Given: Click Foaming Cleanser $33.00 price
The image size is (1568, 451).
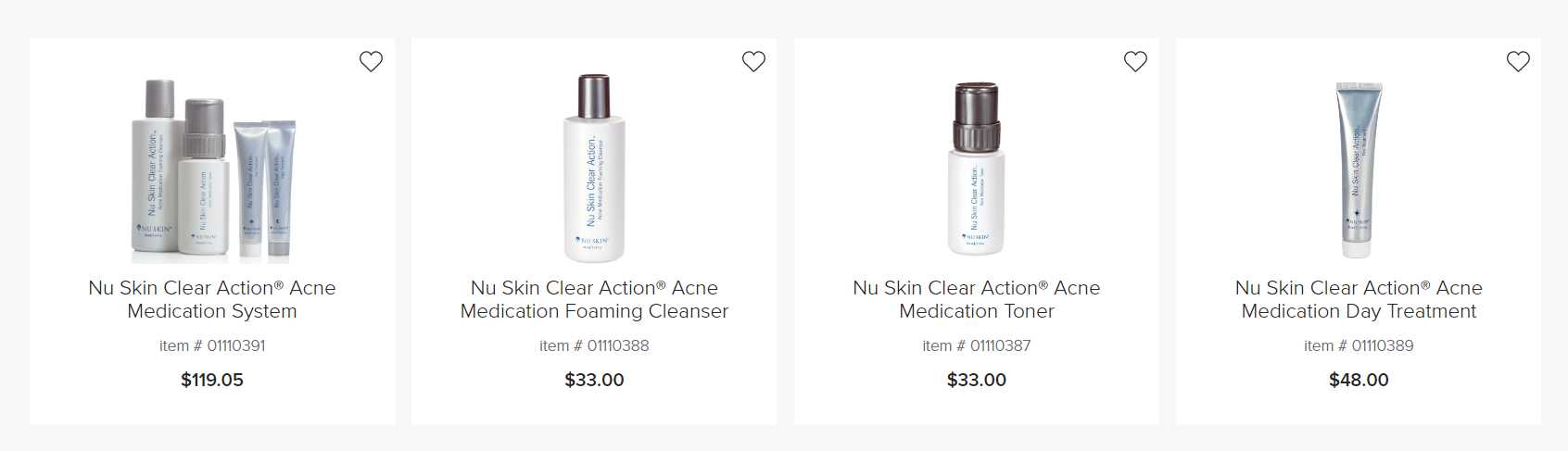Looking at the screenshot, I should [594, 380].
